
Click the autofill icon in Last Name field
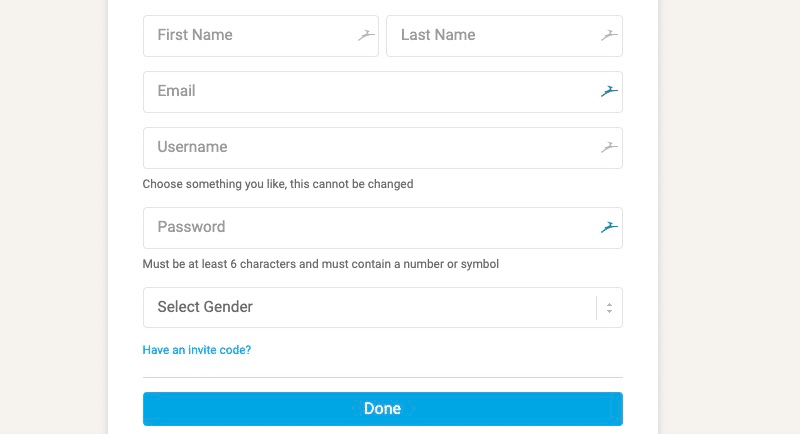pyautogui.click(x=609, y=35)
